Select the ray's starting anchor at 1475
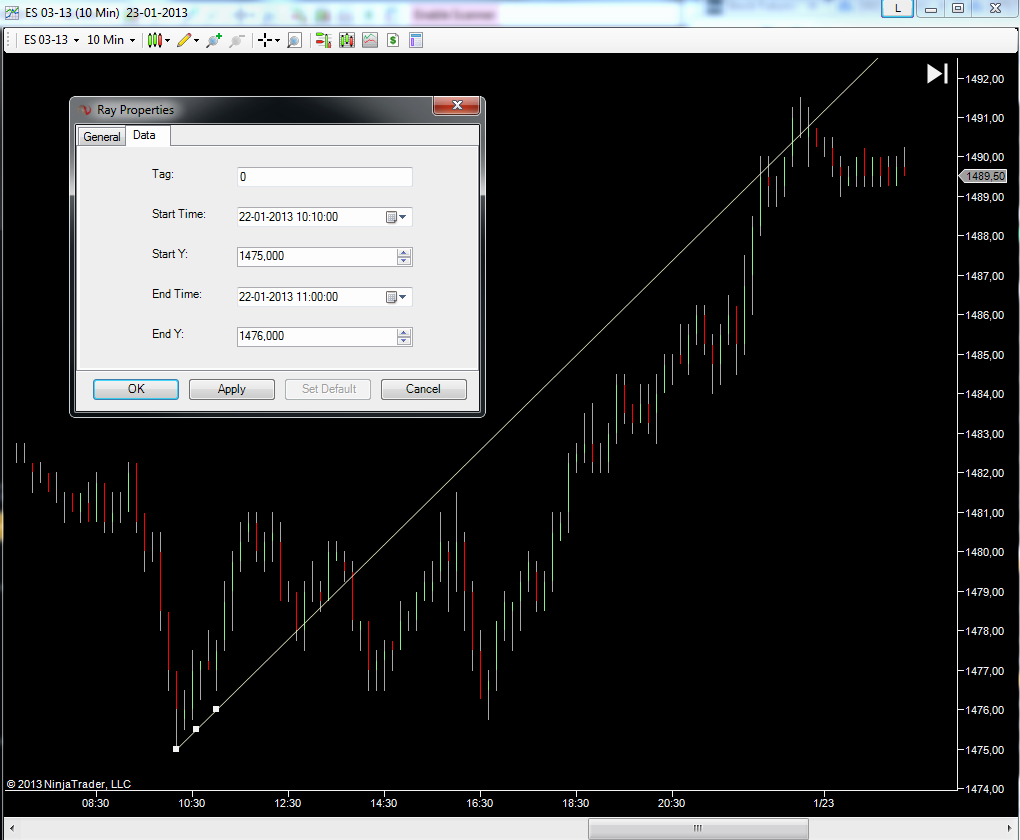This screenshot has height=840, width=1020. click(x=176, y=749)
